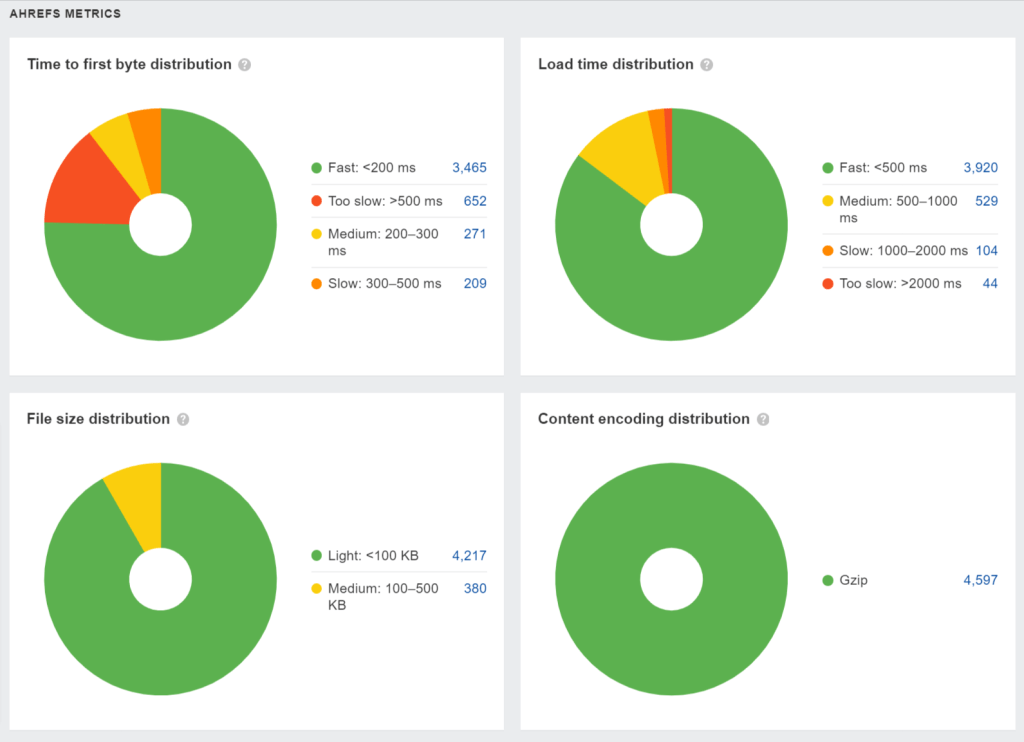Click the help icon next to Content encoding distribution
This screenshot has width=1024, height=742.
click(763, 419)
